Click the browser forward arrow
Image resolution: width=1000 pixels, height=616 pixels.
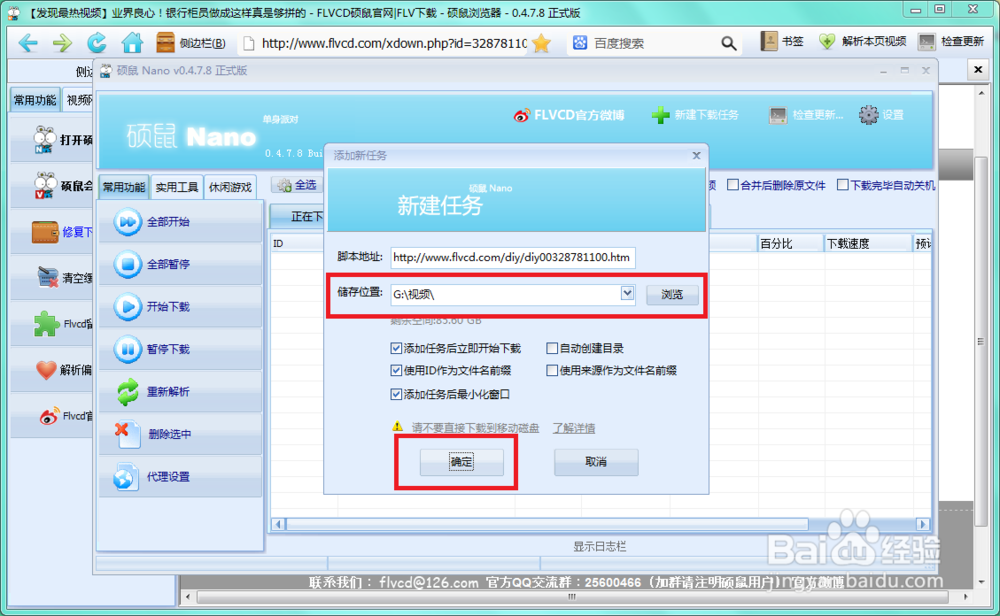pos(62,43)
